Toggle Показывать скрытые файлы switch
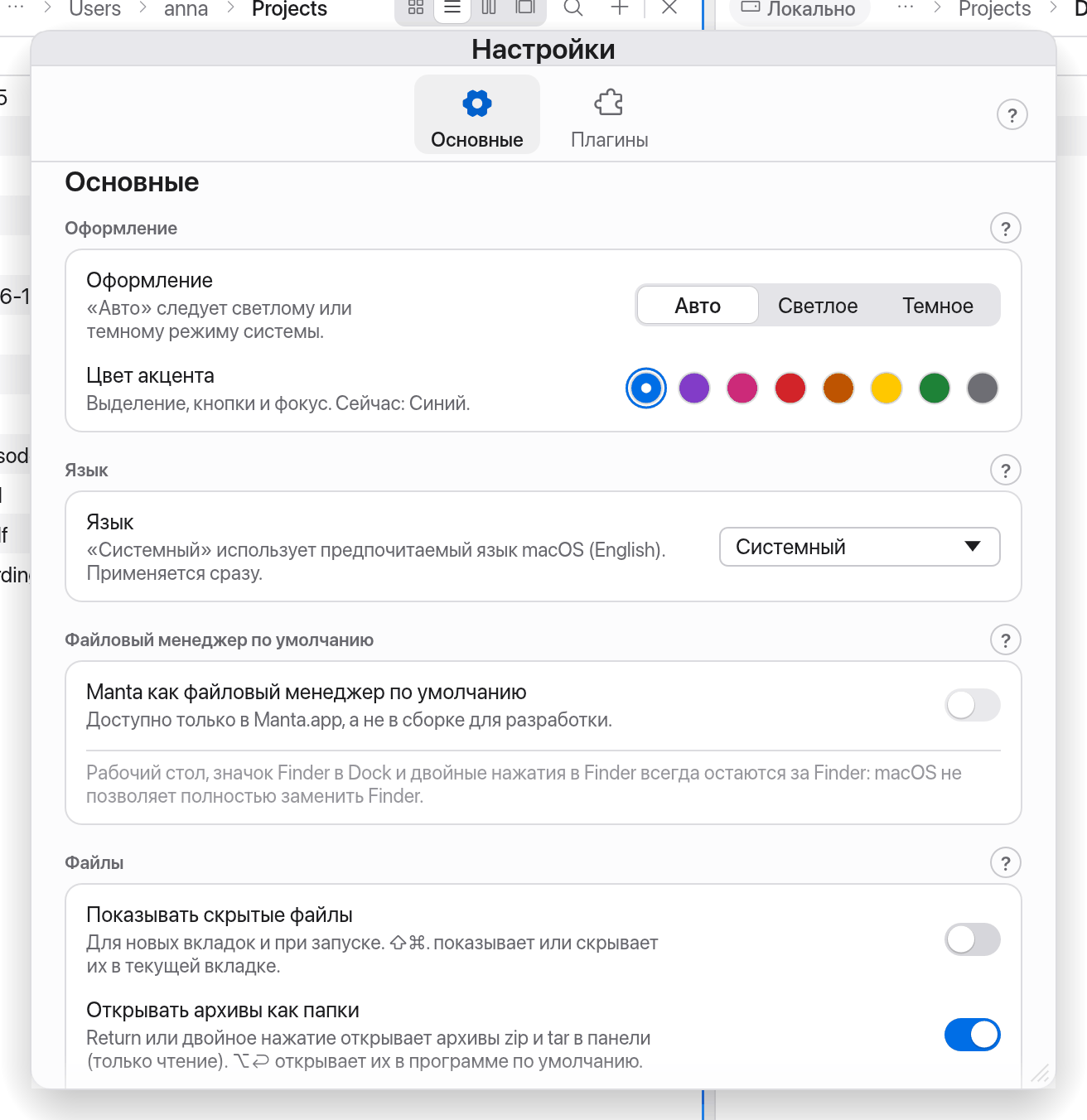The height and width of the screenshot is (1120, 1087). click(x=973, y=940)
